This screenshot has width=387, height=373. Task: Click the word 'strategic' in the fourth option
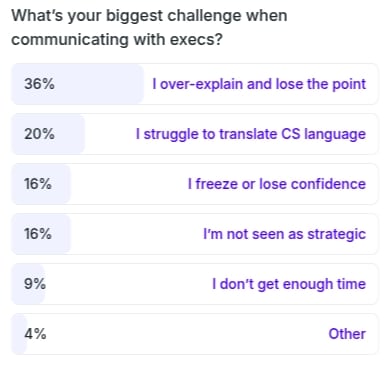(x=336, y=234)
